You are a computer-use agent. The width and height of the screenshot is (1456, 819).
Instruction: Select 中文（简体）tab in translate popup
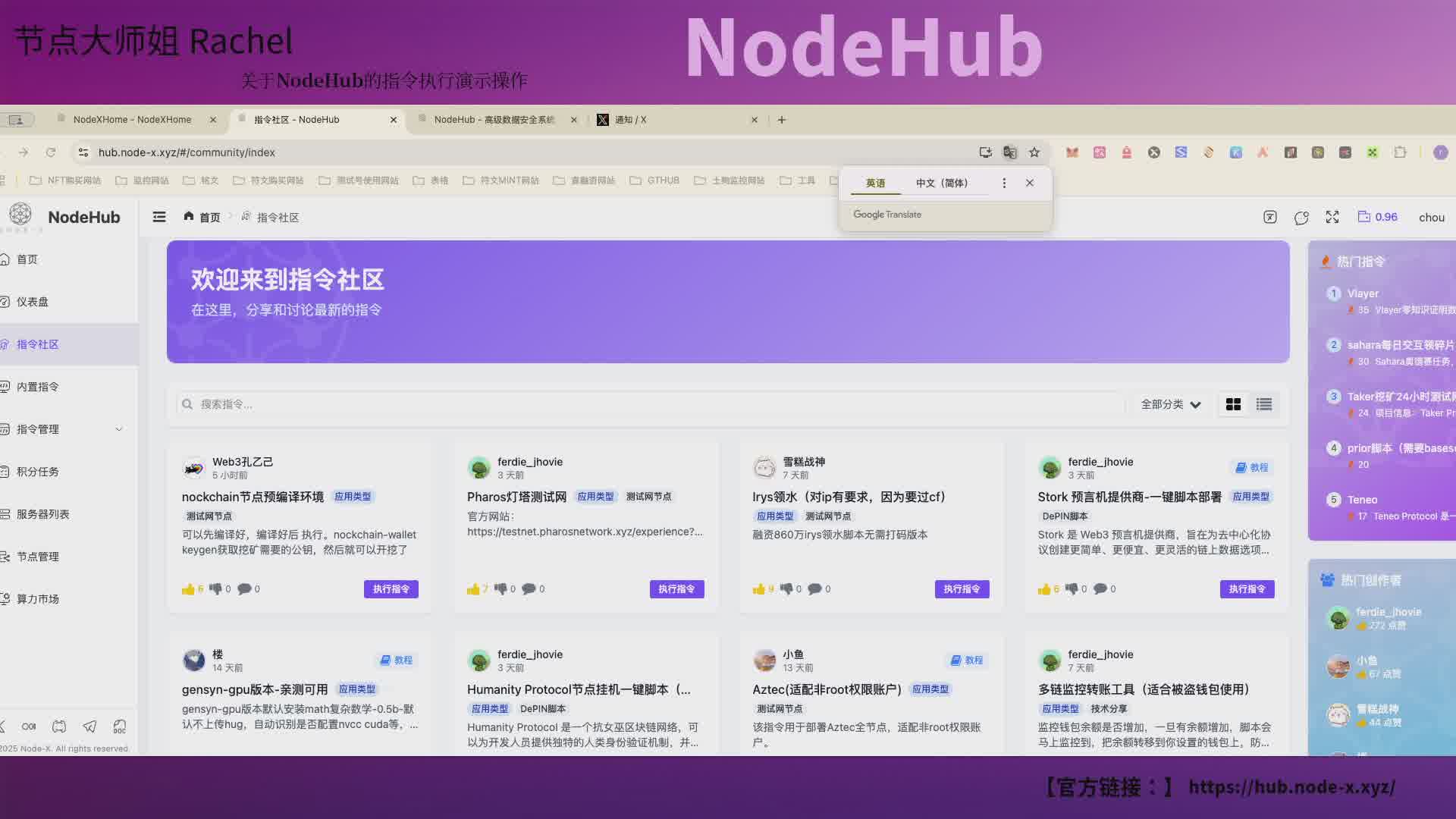[941, 183]
